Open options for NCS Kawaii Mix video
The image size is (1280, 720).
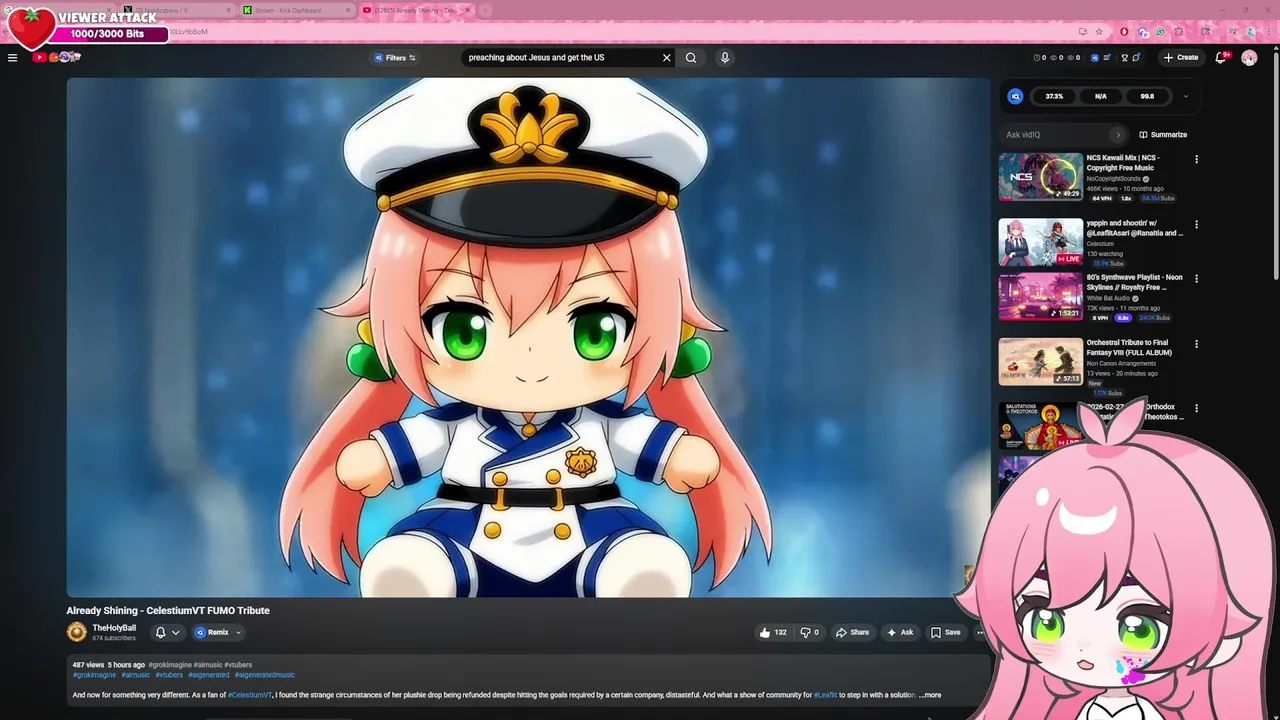click(1196, 159)
